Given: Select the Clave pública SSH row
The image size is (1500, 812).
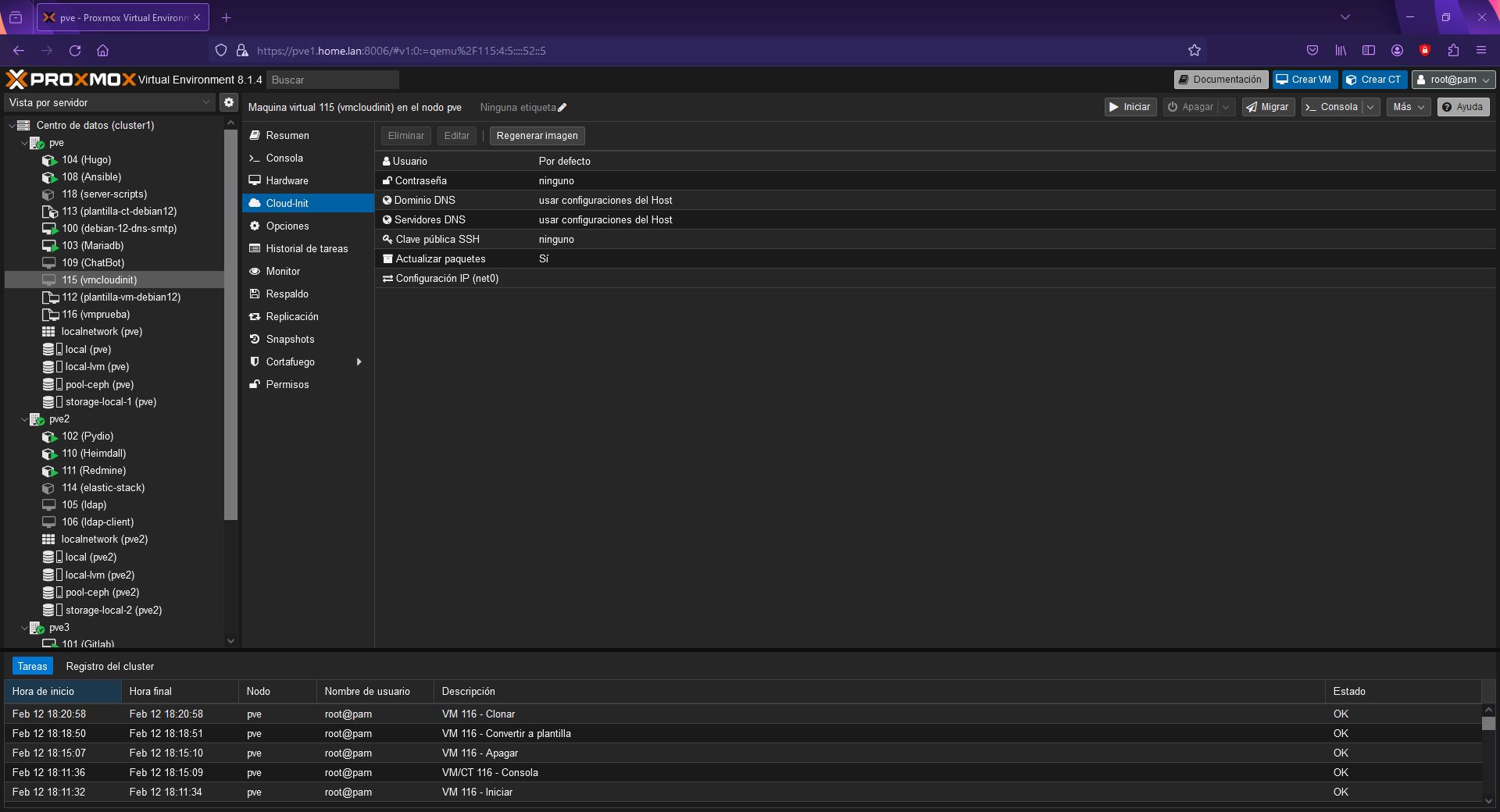Looking at the screenshot, I should click(936, 240).
